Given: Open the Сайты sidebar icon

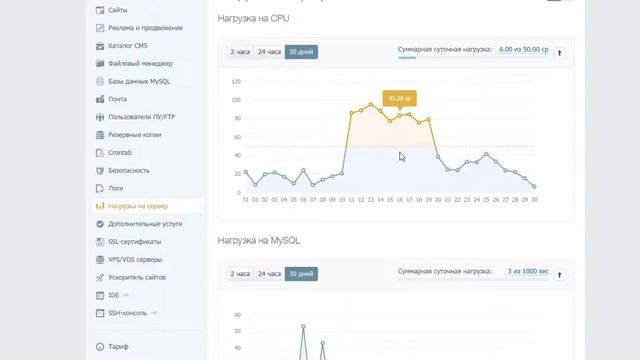Looking at the screenshot, I should [100, 10].
